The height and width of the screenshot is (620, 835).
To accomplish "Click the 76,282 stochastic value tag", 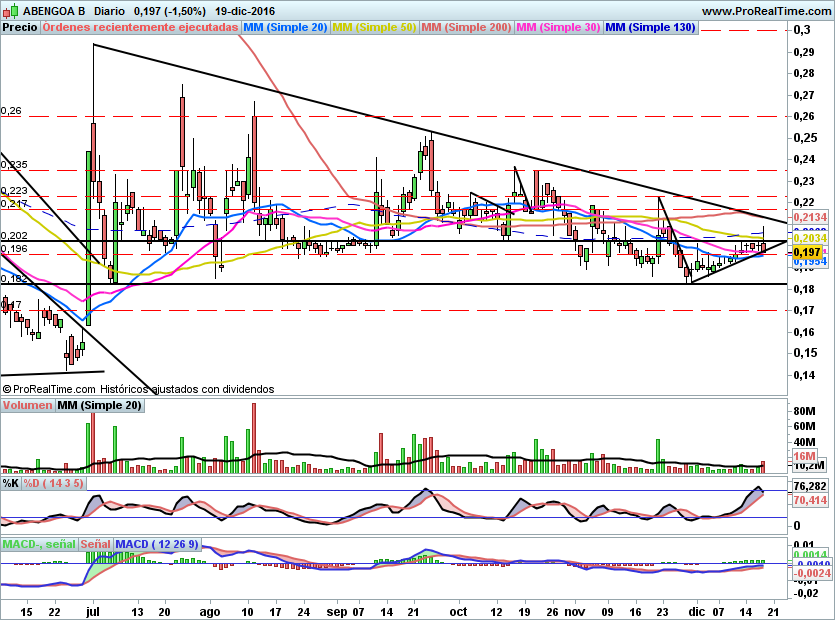I will point(809,487).
